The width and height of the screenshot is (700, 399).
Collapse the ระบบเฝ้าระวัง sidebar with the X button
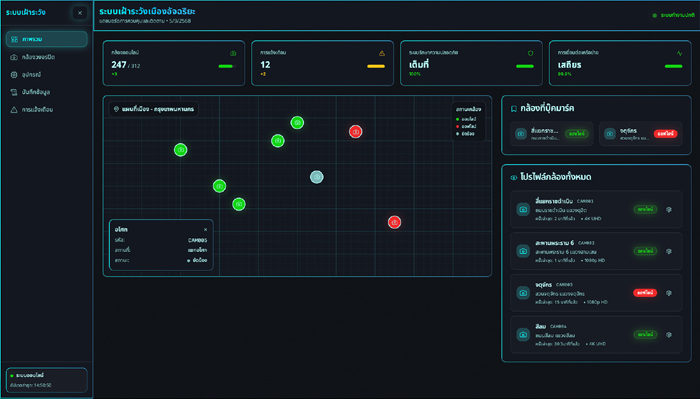(80, 13)
